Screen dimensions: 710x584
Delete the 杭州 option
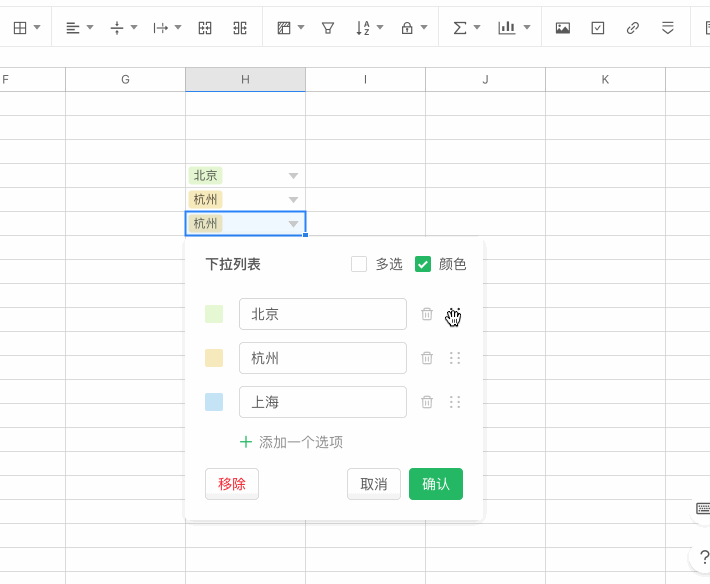point(427,358)
